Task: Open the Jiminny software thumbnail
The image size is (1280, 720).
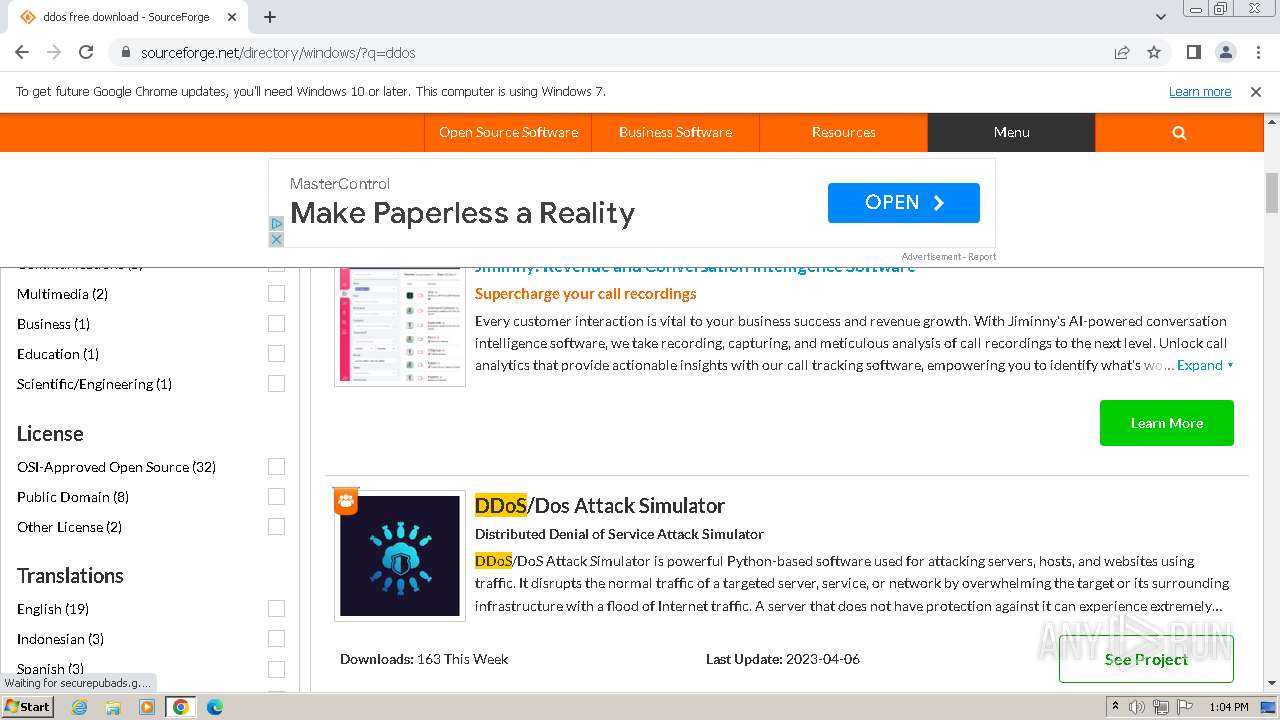Action: 400,326
